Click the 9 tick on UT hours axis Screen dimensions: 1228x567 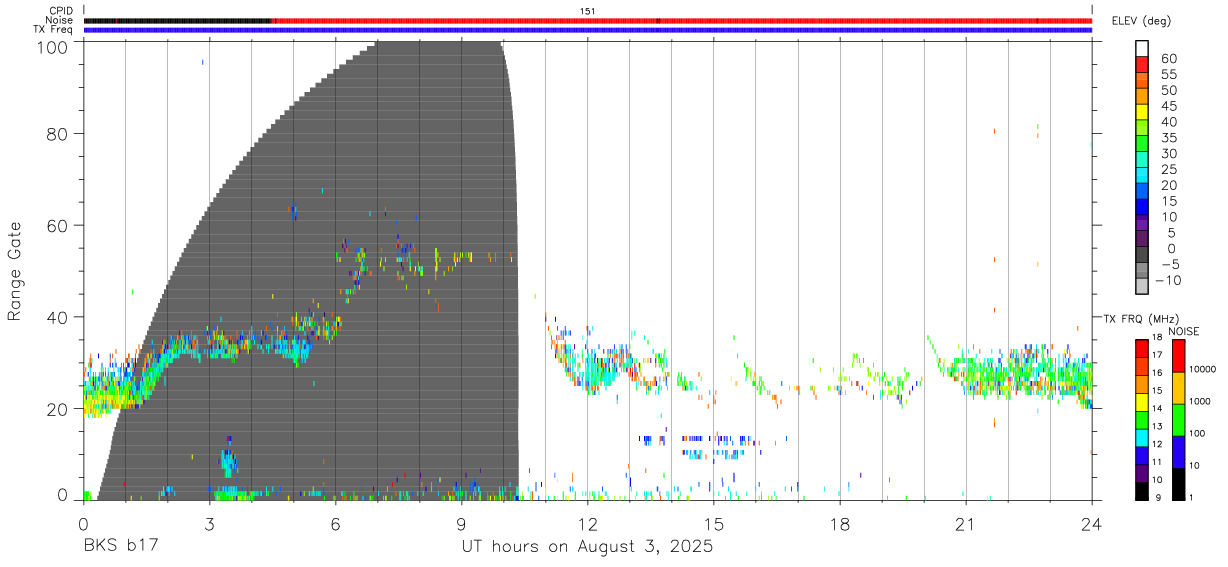[462, 522]
